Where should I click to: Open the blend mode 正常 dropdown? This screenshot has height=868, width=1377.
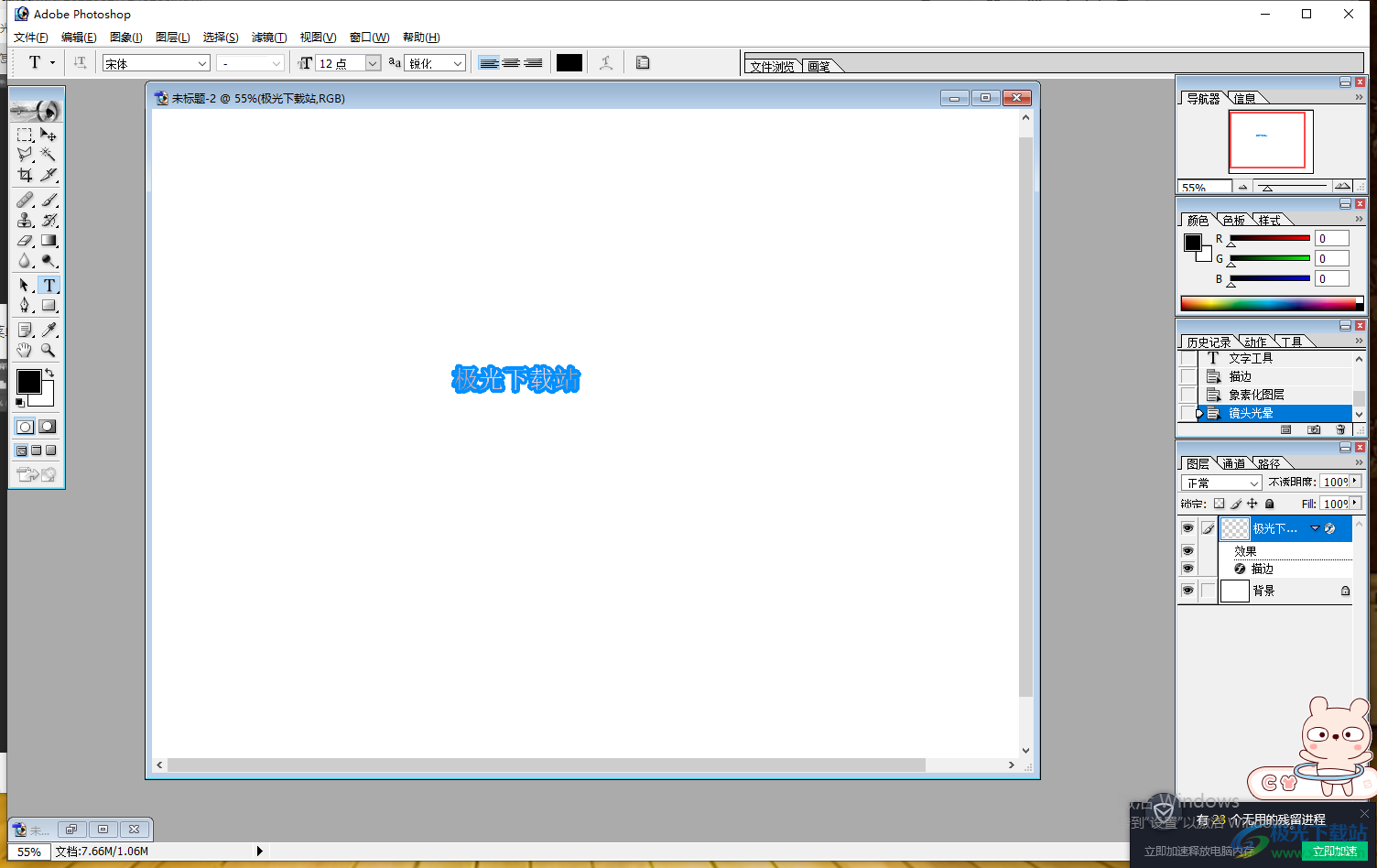point(1253,483)
